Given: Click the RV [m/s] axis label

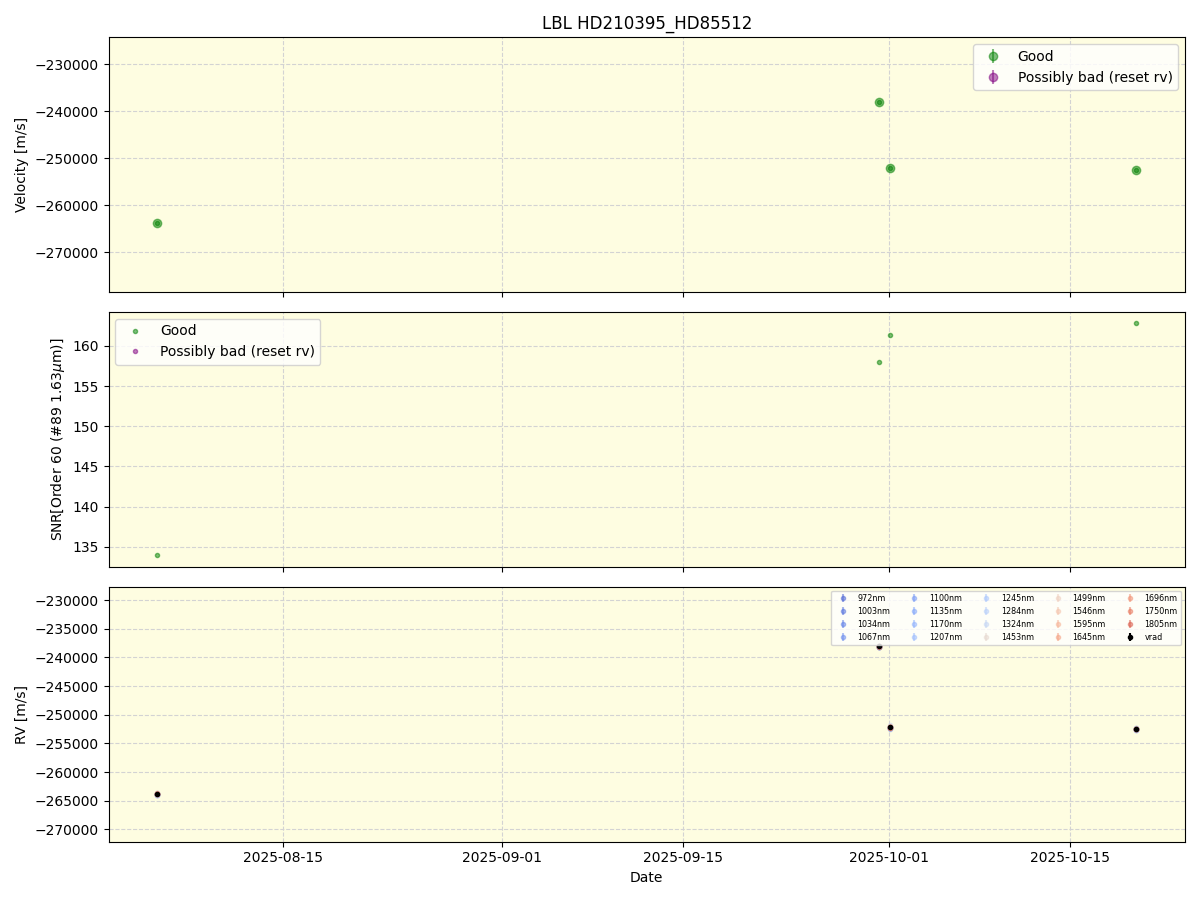Looking at the screenshot, I should pyautogui.click(x=21, y=714).
